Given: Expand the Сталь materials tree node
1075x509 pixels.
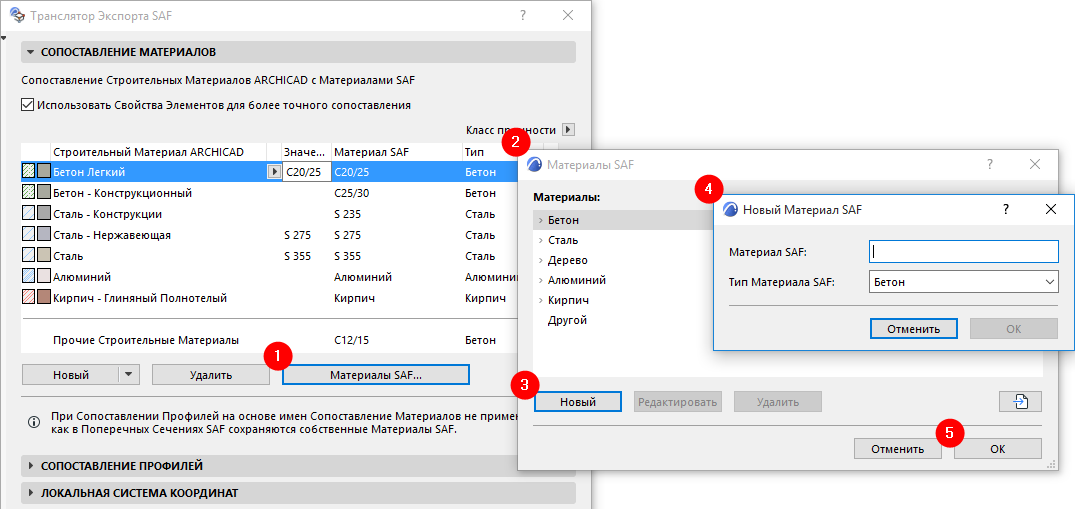Looking at the screenshot, I should (540, 240).
